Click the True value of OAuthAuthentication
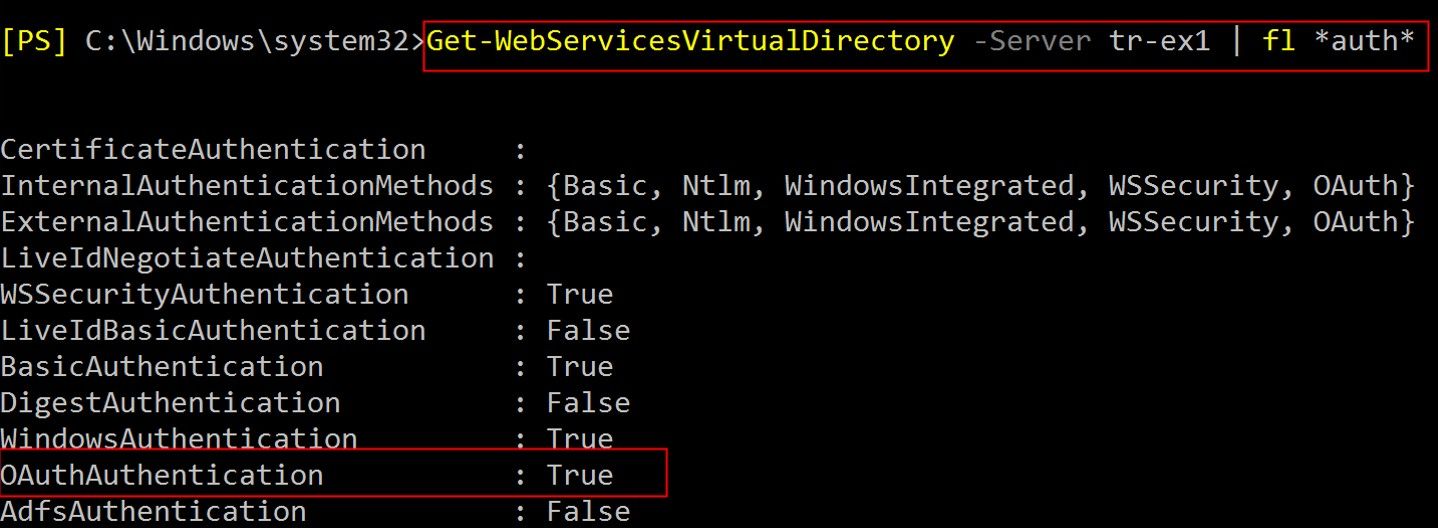Screen dimensions: 1438x528 579,474
